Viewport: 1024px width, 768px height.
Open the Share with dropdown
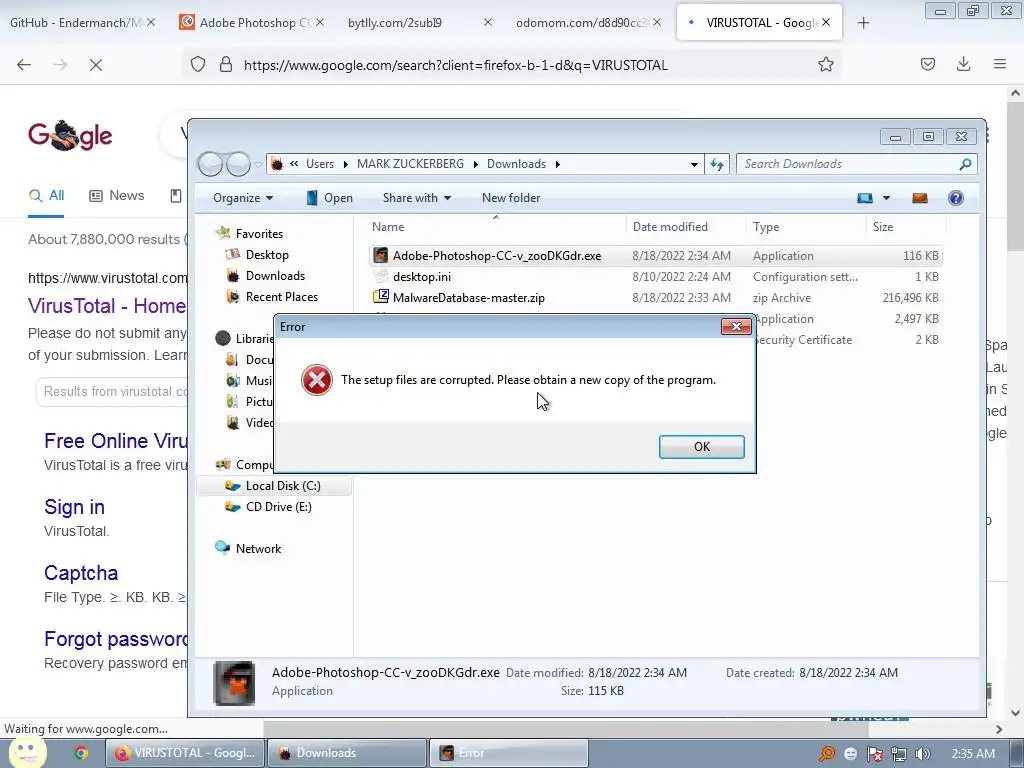(x=417, y=198)
